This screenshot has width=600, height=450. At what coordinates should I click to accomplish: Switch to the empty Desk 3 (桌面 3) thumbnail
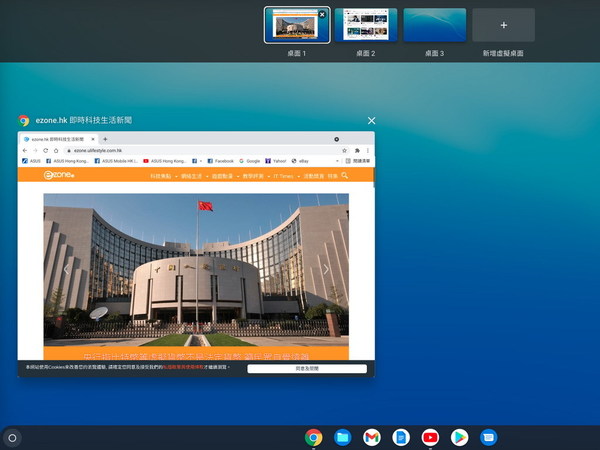[x=435, y=25]
